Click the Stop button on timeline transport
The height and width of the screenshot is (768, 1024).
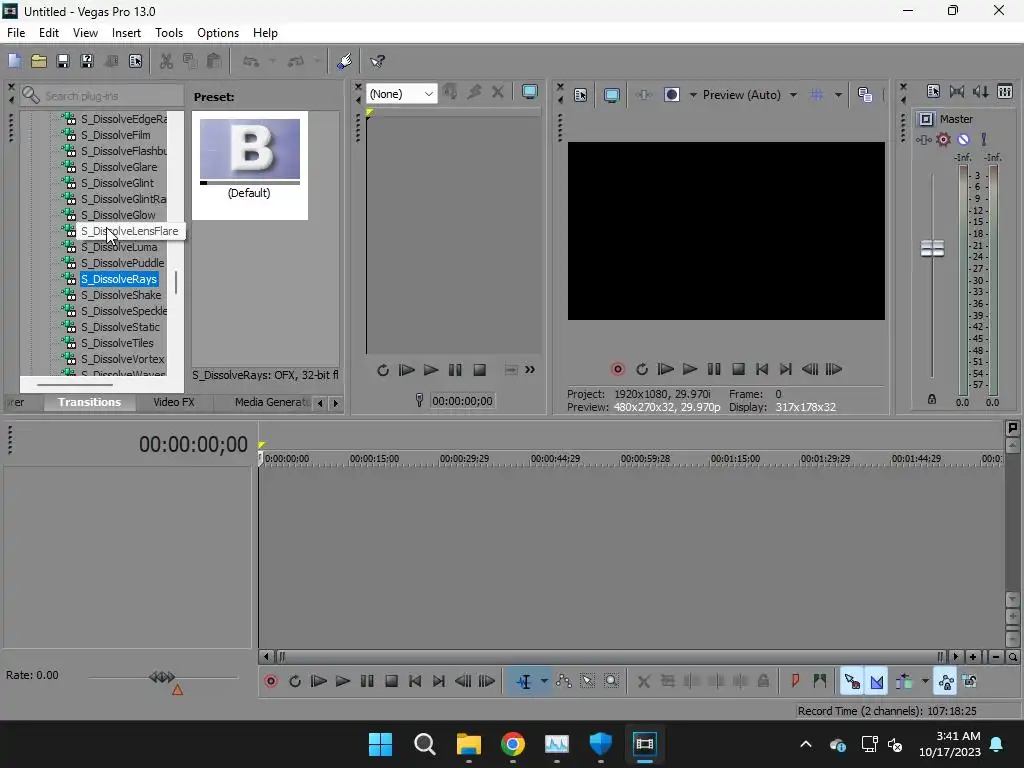391,682
